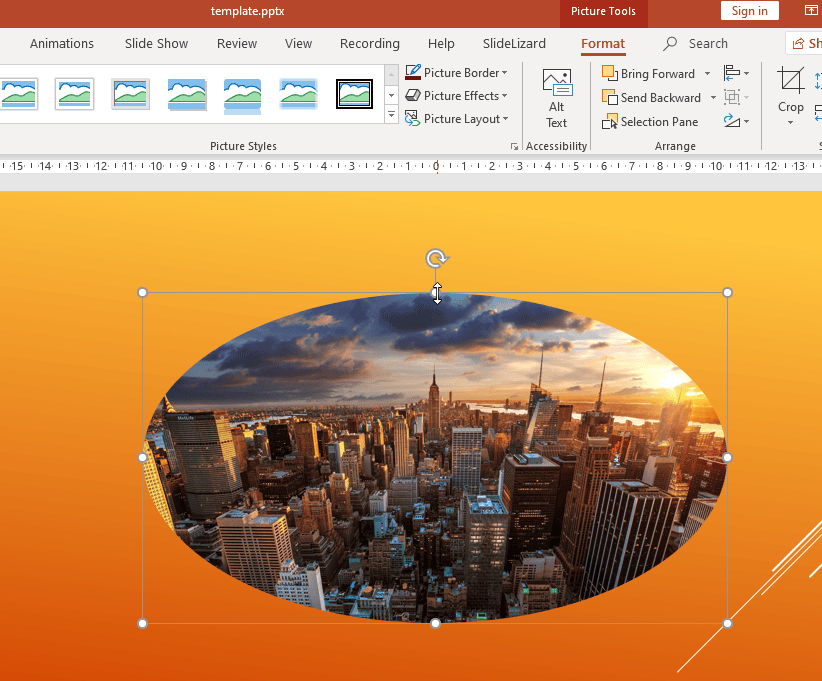Open the Picture Border dropdown arrow
Viewport: 822px width, 681px height.
click(x=504, y=73)
